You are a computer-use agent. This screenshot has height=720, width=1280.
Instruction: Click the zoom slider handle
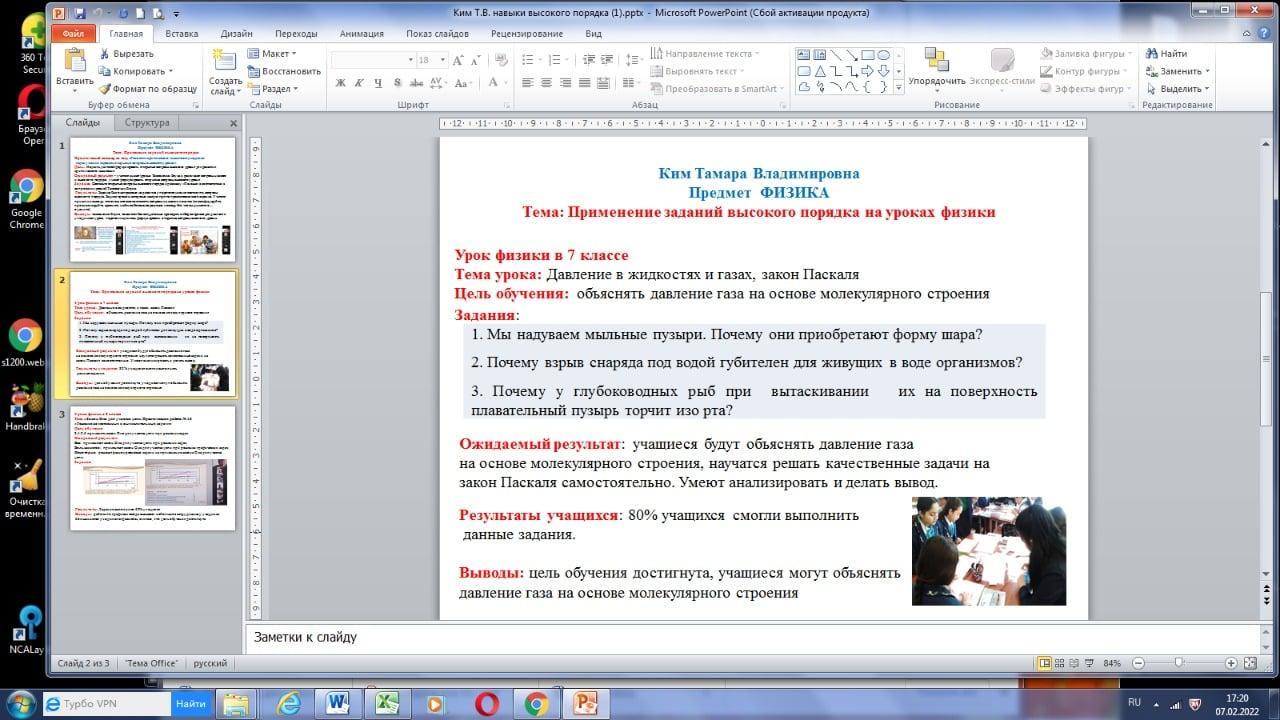tap(1179, 663)
